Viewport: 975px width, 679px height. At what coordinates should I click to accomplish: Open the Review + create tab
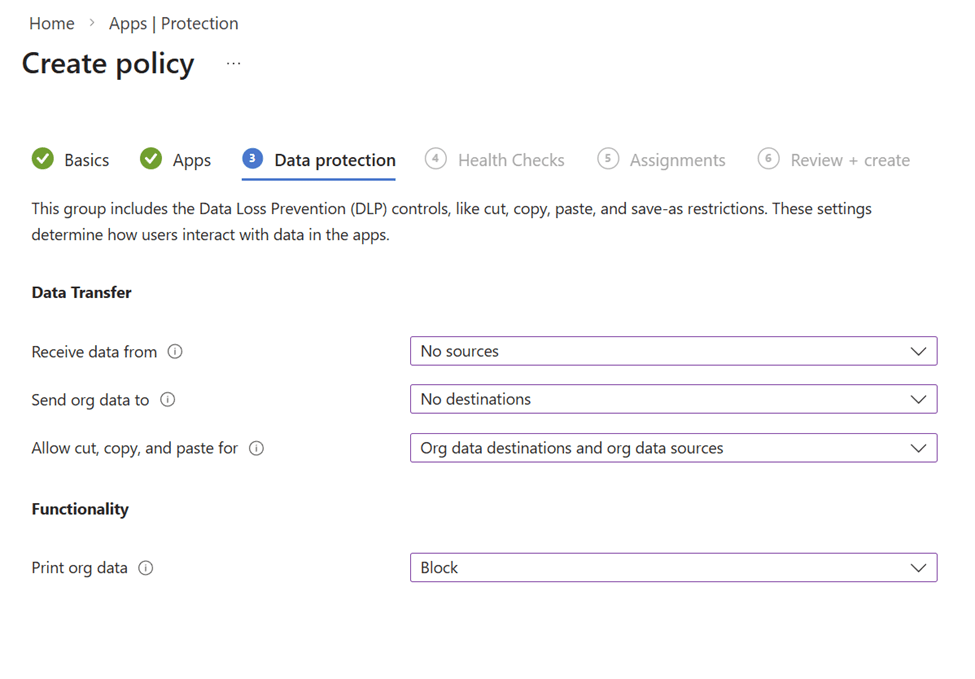click(850, 160)
